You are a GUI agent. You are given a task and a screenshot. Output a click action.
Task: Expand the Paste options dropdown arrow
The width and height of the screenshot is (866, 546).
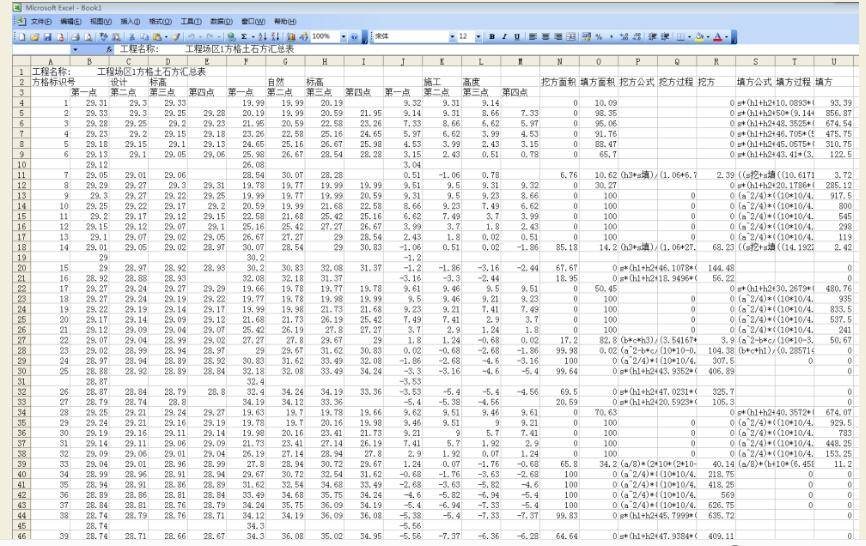coord(166,37)
